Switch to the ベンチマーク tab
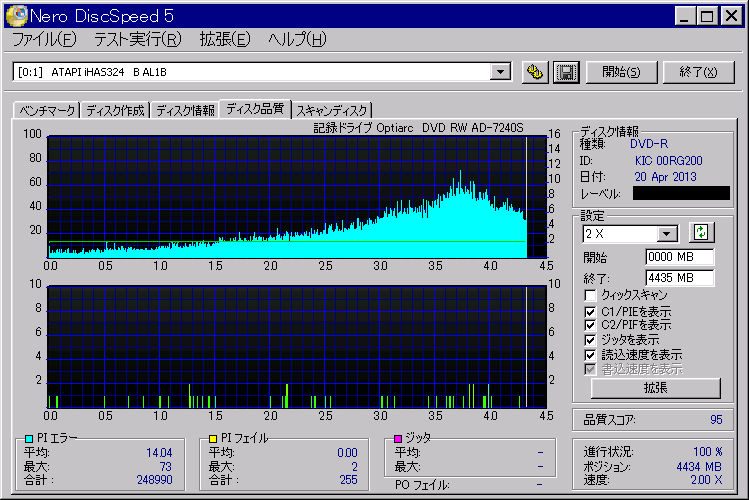Screen dimensions: 749x500 [x=47, y=110]
